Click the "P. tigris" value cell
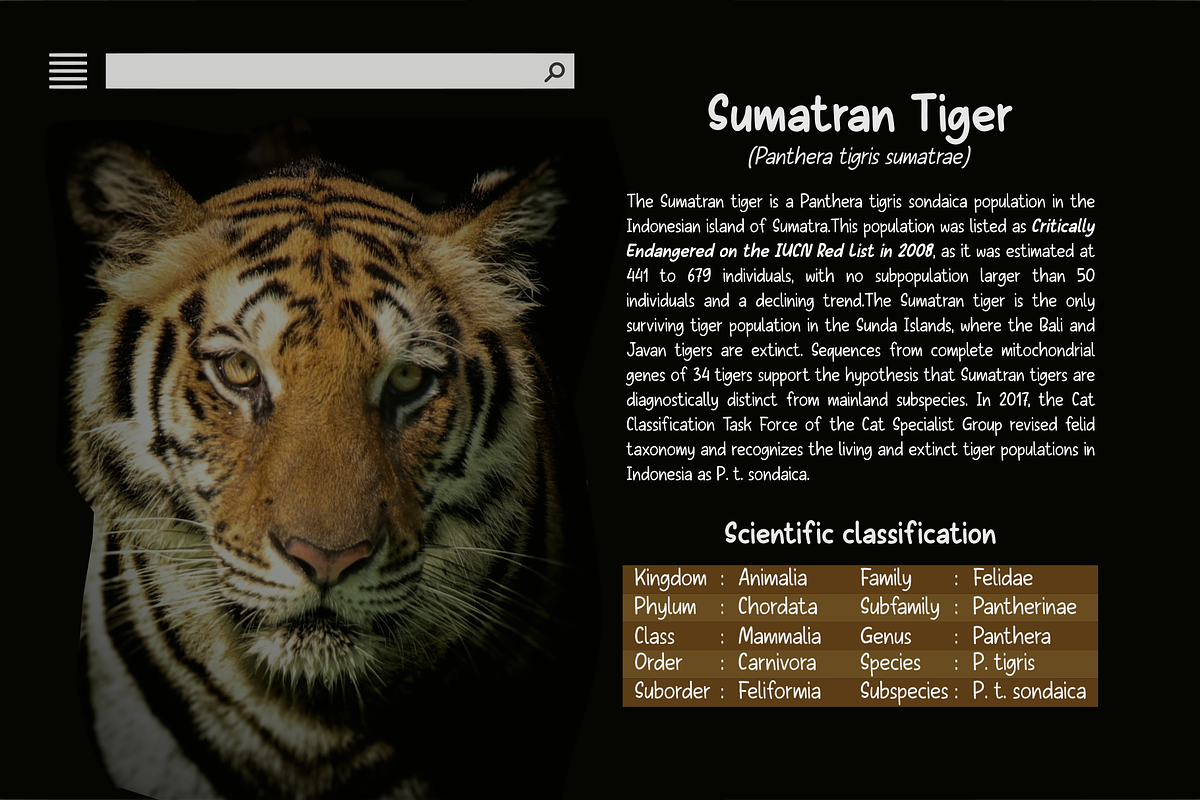The height and width of the screenshot is (800, 1200). (x=1004, y=662)
